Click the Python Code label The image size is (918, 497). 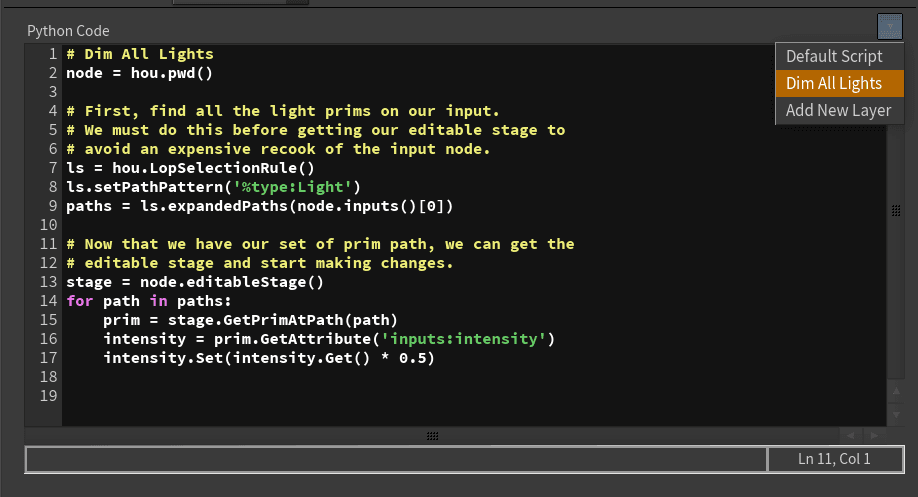pyautogui.click(x=69, y=31)
